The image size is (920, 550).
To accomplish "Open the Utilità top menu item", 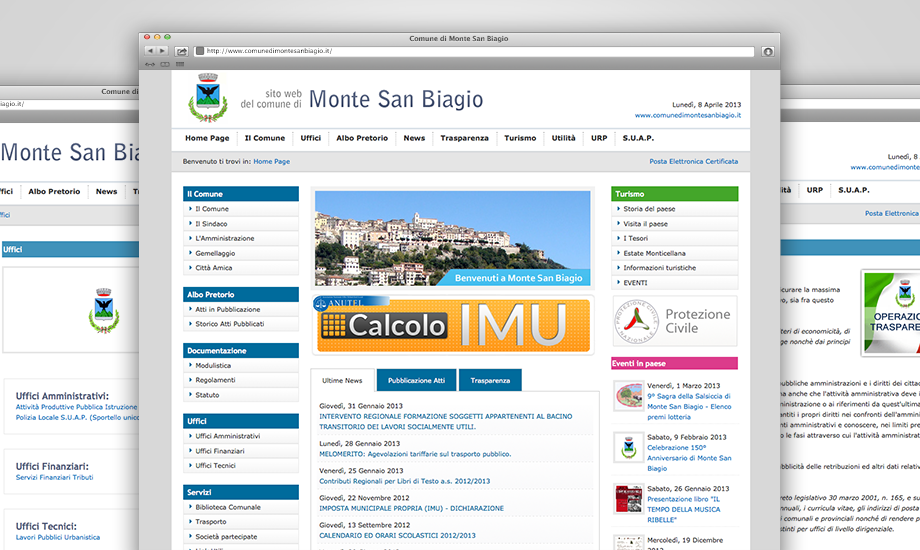I will [564, 138].
